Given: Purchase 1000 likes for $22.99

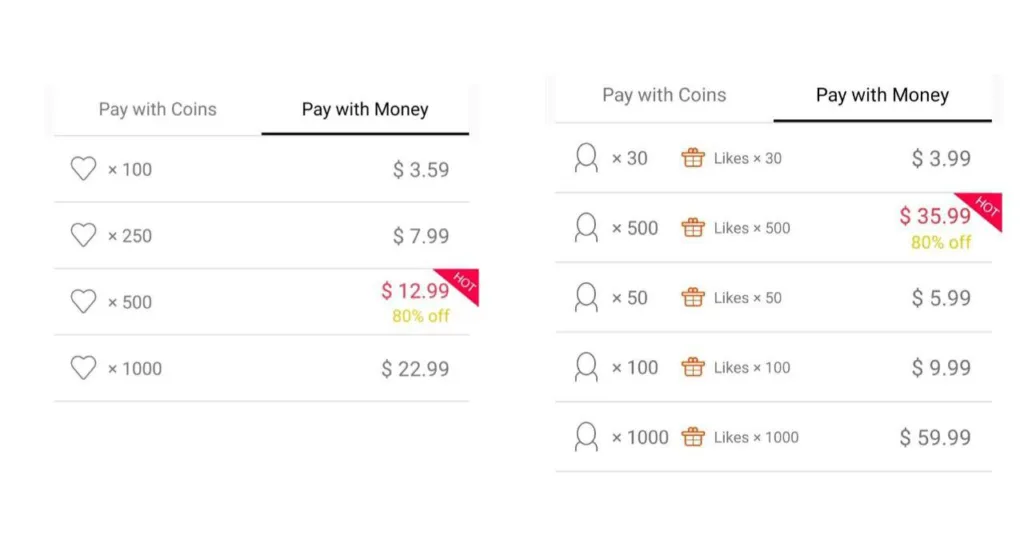Looking at the screenshot, I should coord(415,369).
